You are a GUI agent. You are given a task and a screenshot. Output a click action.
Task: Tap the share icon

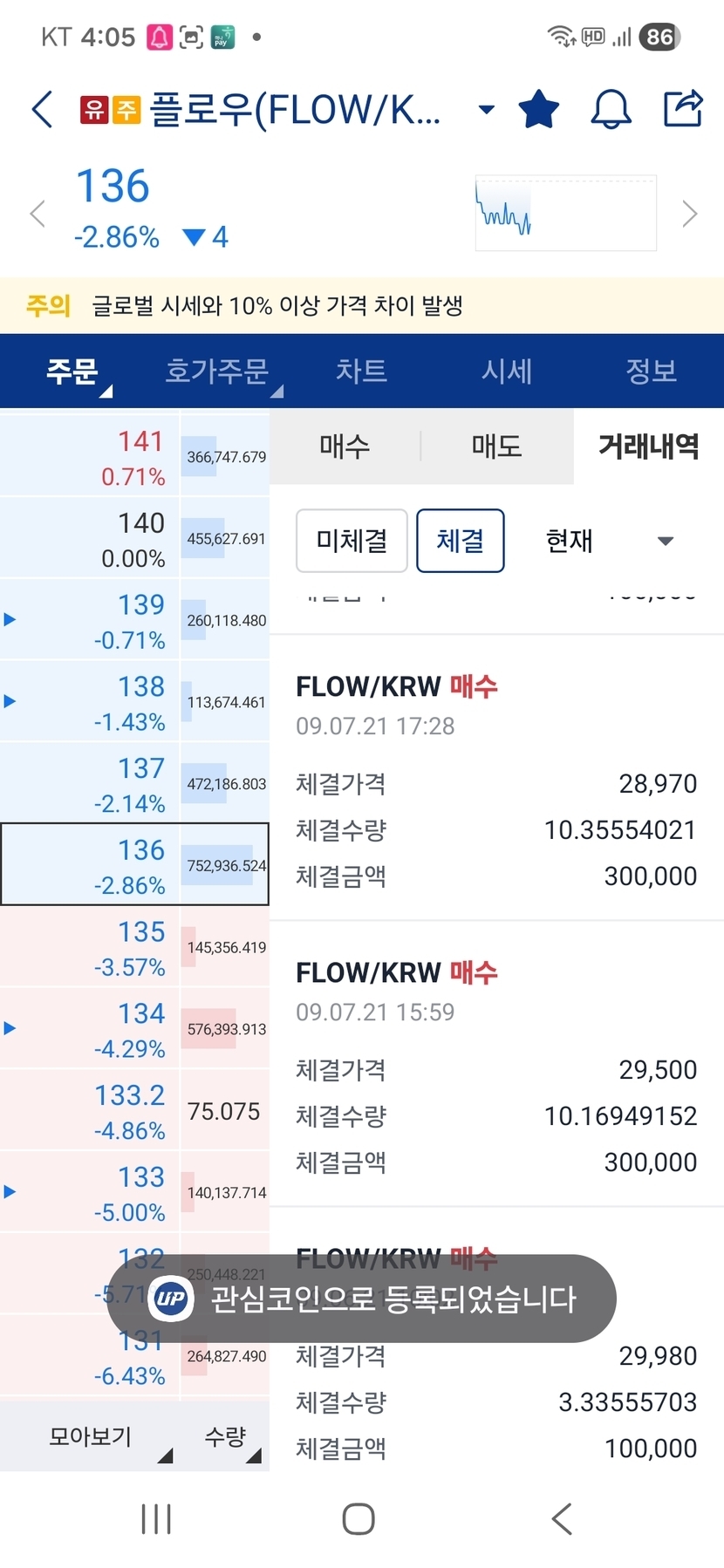pyautogui.click(x=682, y=109)
